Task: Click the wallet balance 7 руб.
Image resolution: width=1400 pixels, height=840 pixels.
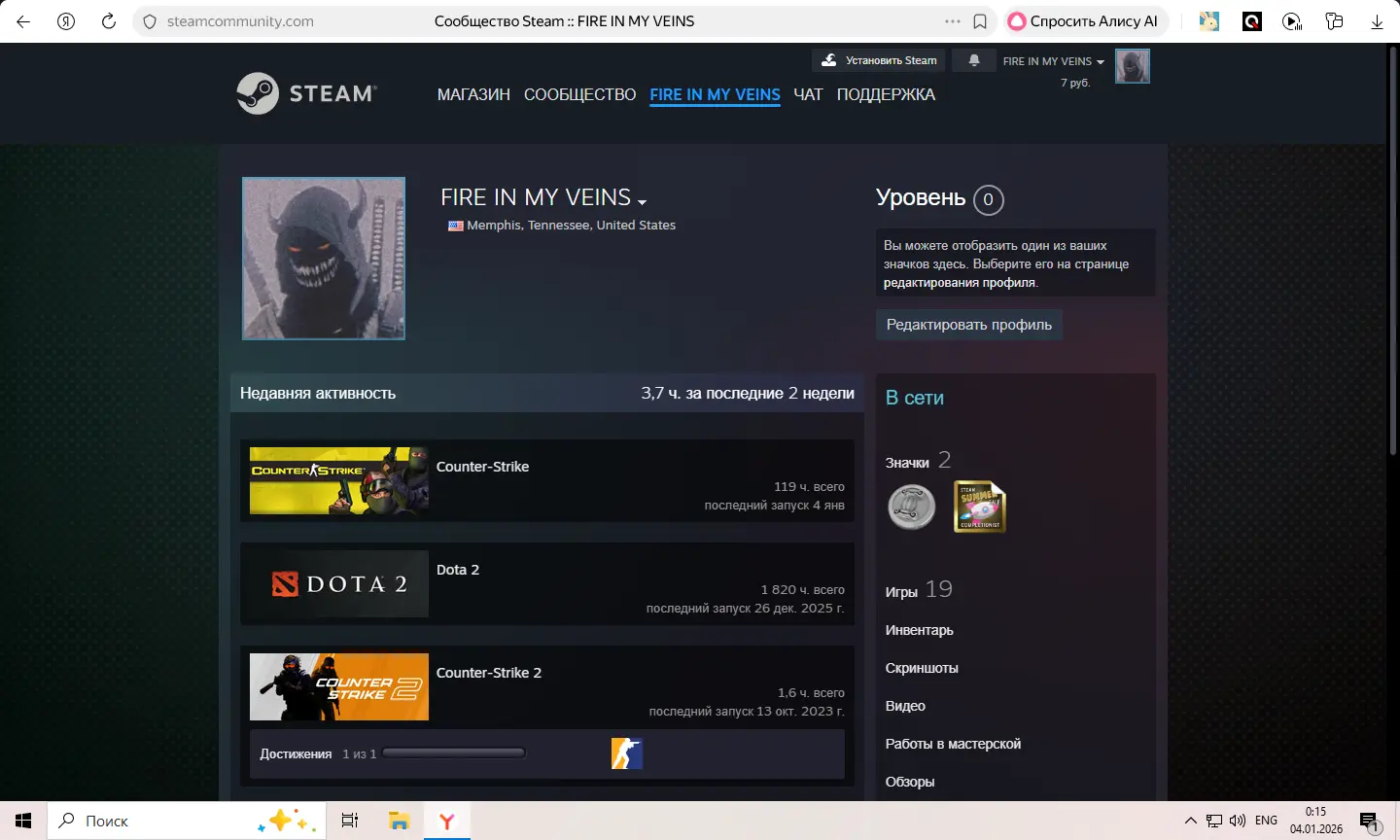Action: pyautogui.click(x=1075, y=83)
